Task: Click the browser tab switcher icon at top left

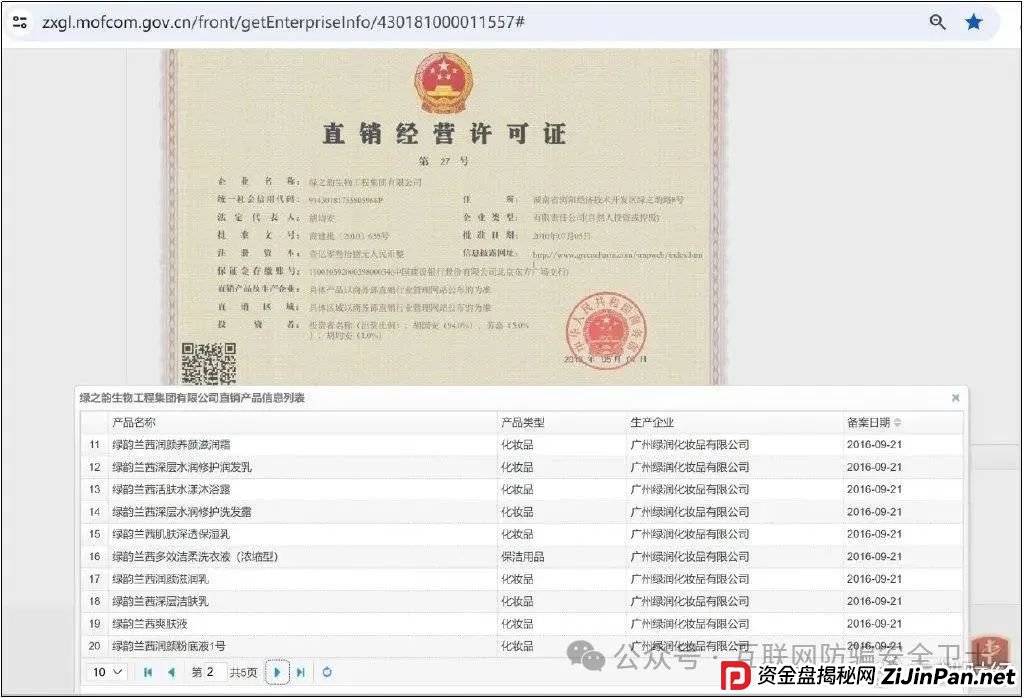Action: (x=20, y=21)
